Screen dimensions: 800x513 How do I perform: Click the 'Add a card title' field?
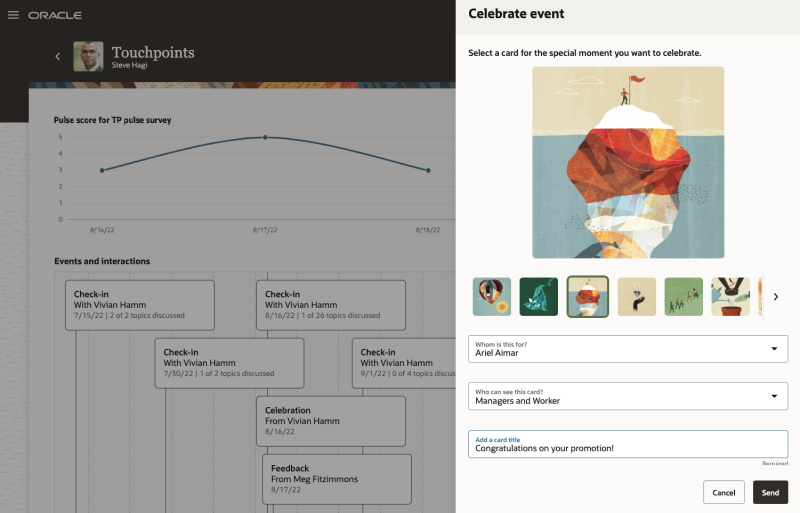pyautogui.click(x=628, y=444)
